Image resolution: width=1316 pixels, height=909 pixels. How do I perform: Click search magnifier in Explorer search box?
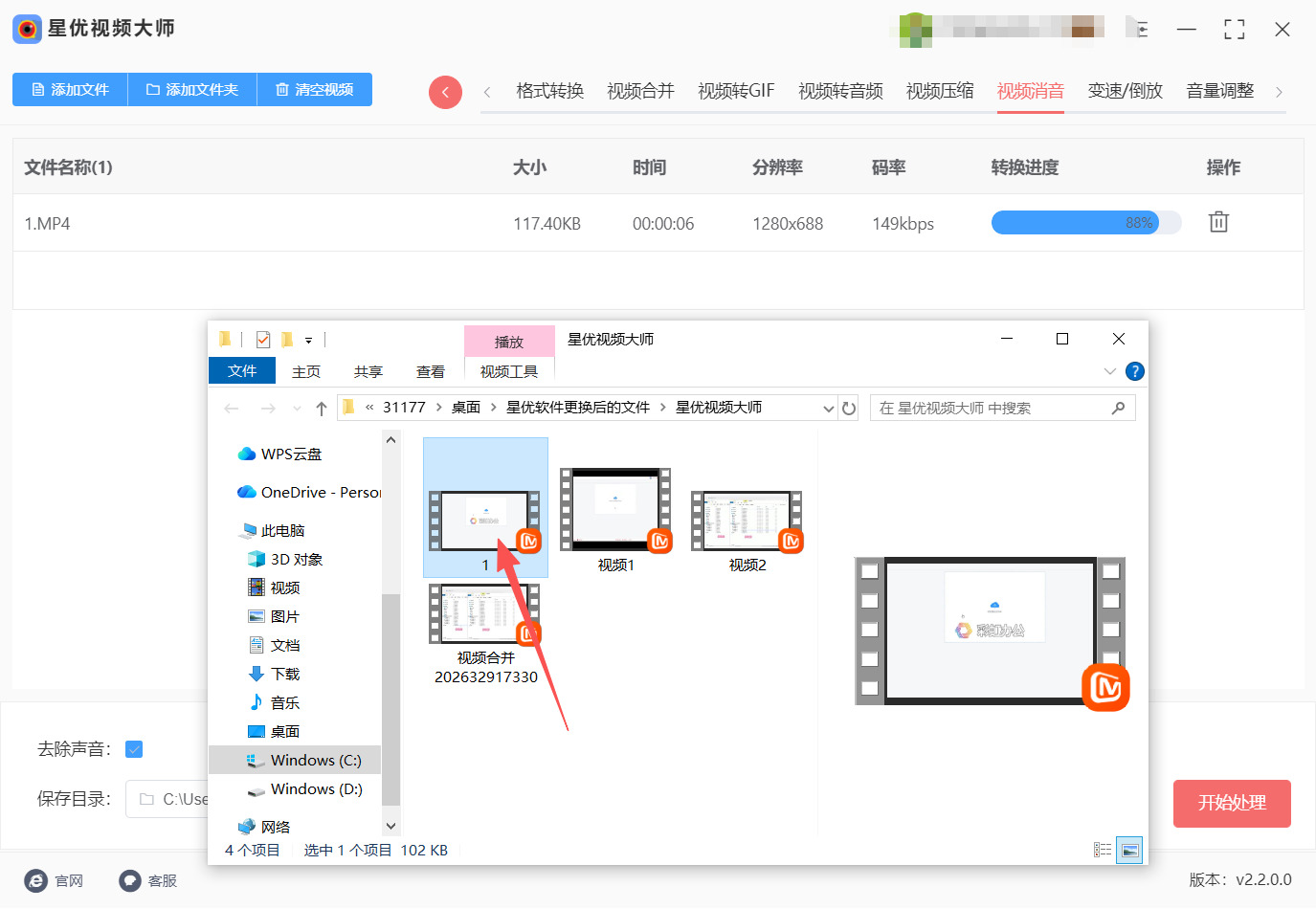(x=1118, y=409)
